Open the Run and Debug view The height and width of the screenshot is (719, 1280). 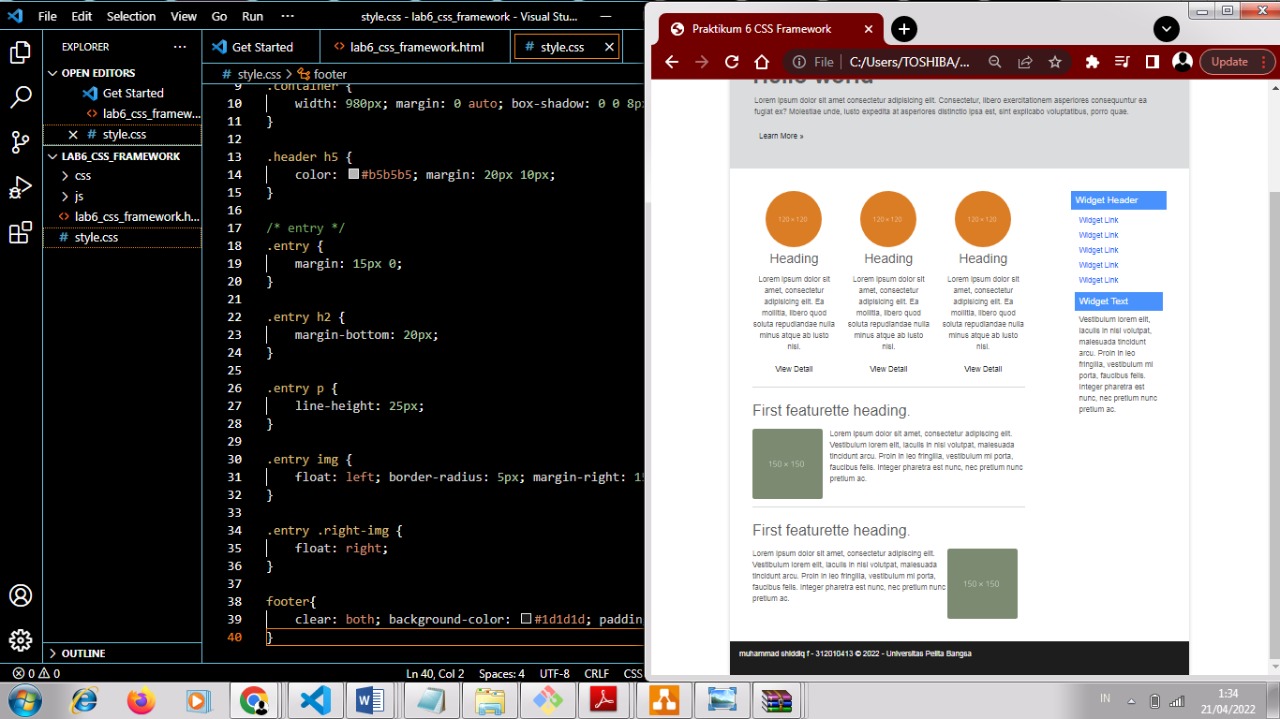(20, 187)
